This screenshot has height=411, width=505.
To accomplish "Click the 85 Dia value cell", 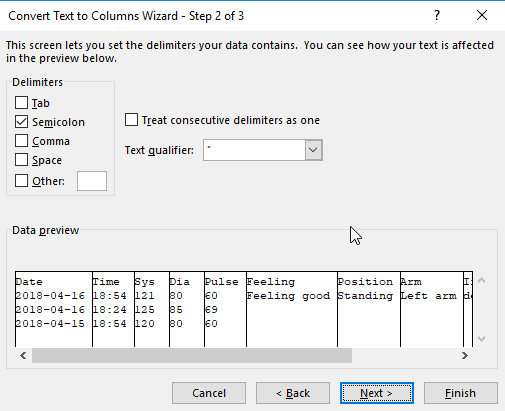I will [x=176, y=310].
